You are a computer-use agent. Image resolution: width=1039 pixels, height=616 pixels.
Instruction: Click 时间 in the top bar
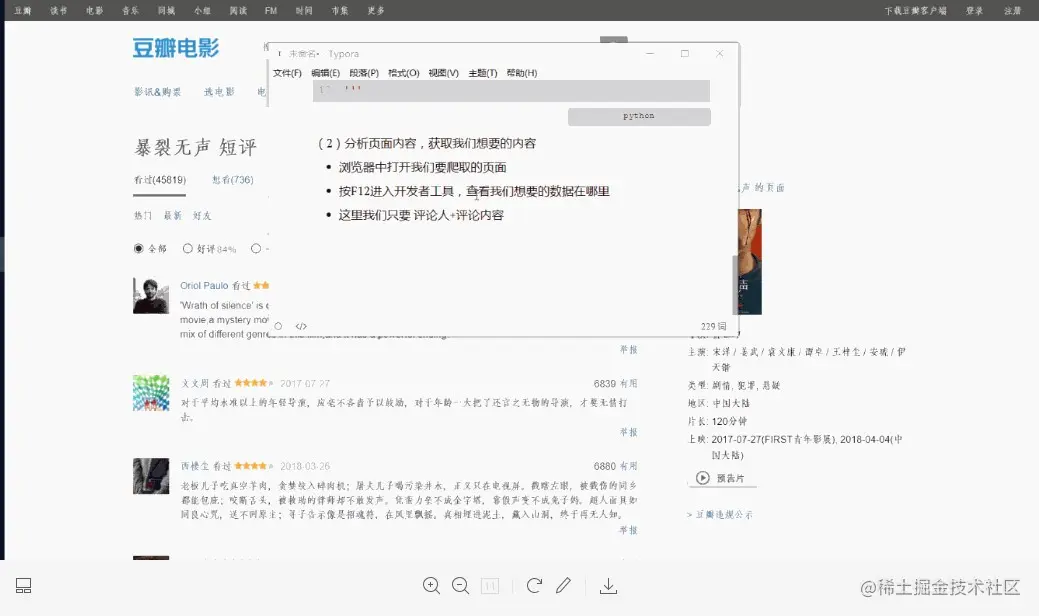(x=304, y=11)
